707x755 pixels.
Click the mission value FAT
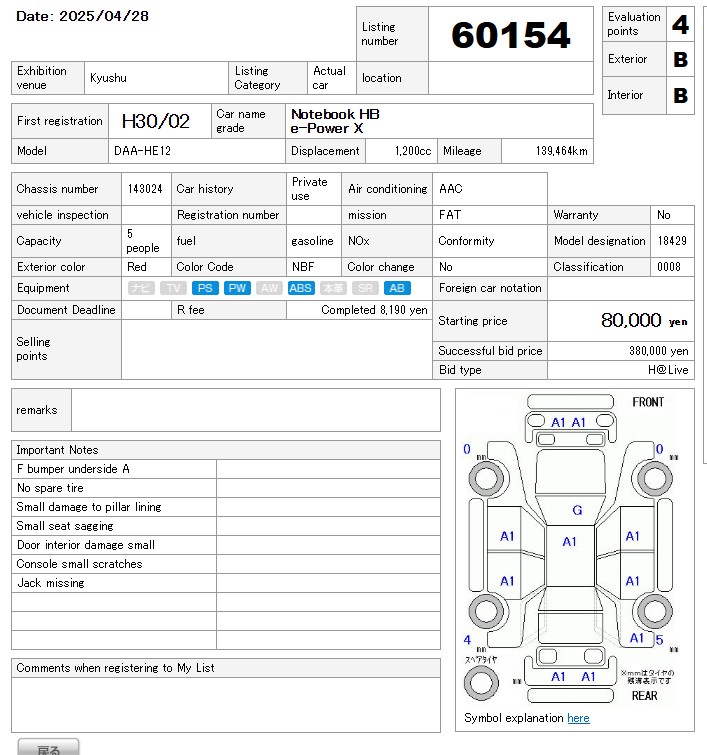click(x=450, y=215)
